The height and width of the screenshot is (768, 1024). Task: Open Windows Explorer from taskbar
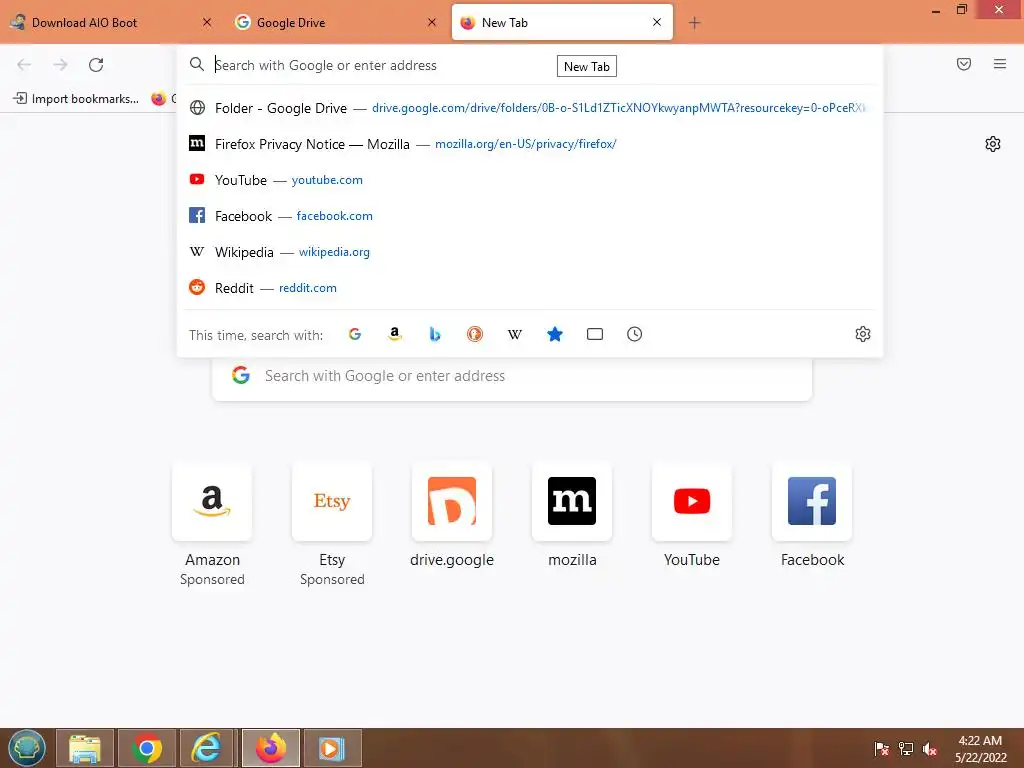pyautogui.click(x=85, y=748)
